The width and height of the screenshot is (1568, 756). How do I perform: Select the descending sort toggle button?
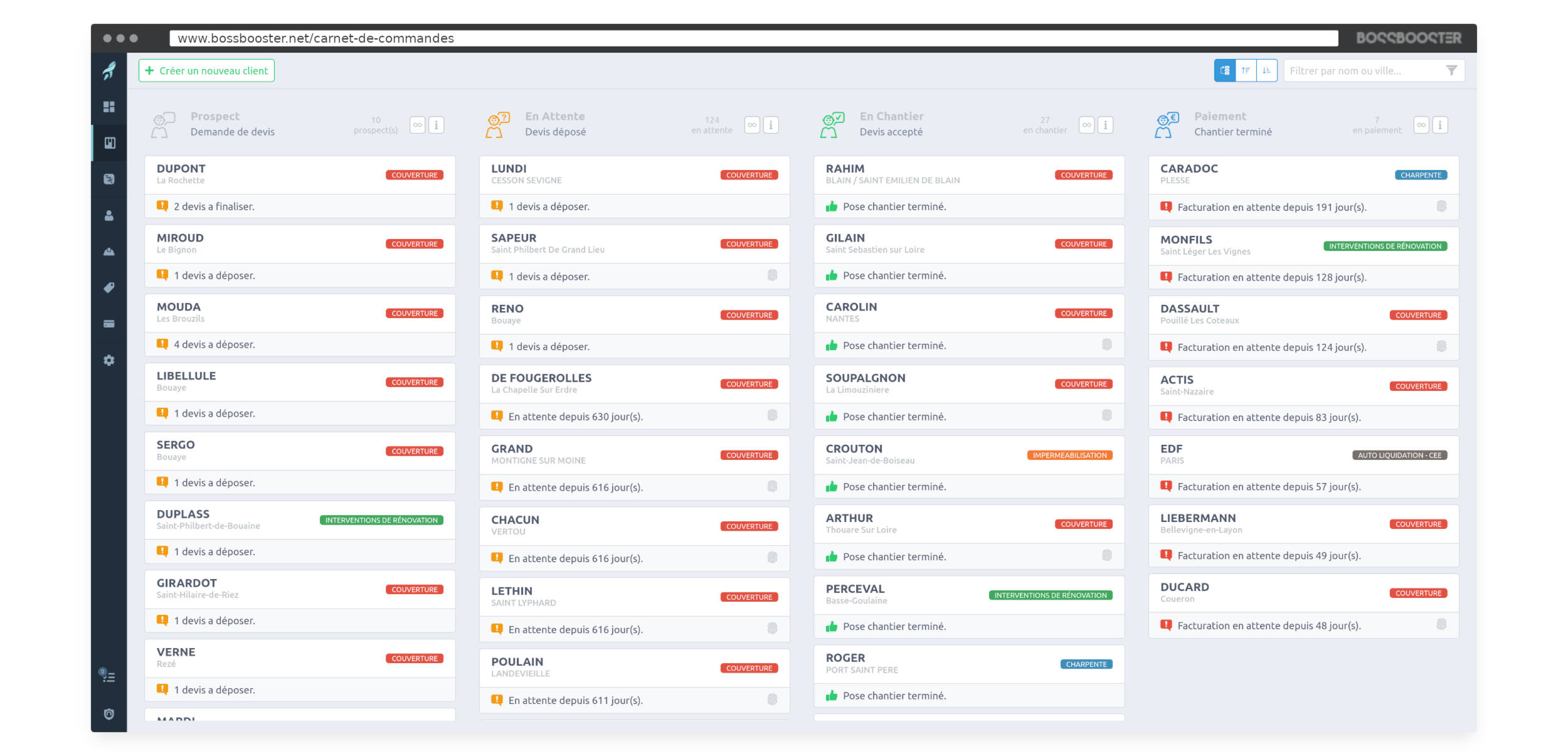1266,70
